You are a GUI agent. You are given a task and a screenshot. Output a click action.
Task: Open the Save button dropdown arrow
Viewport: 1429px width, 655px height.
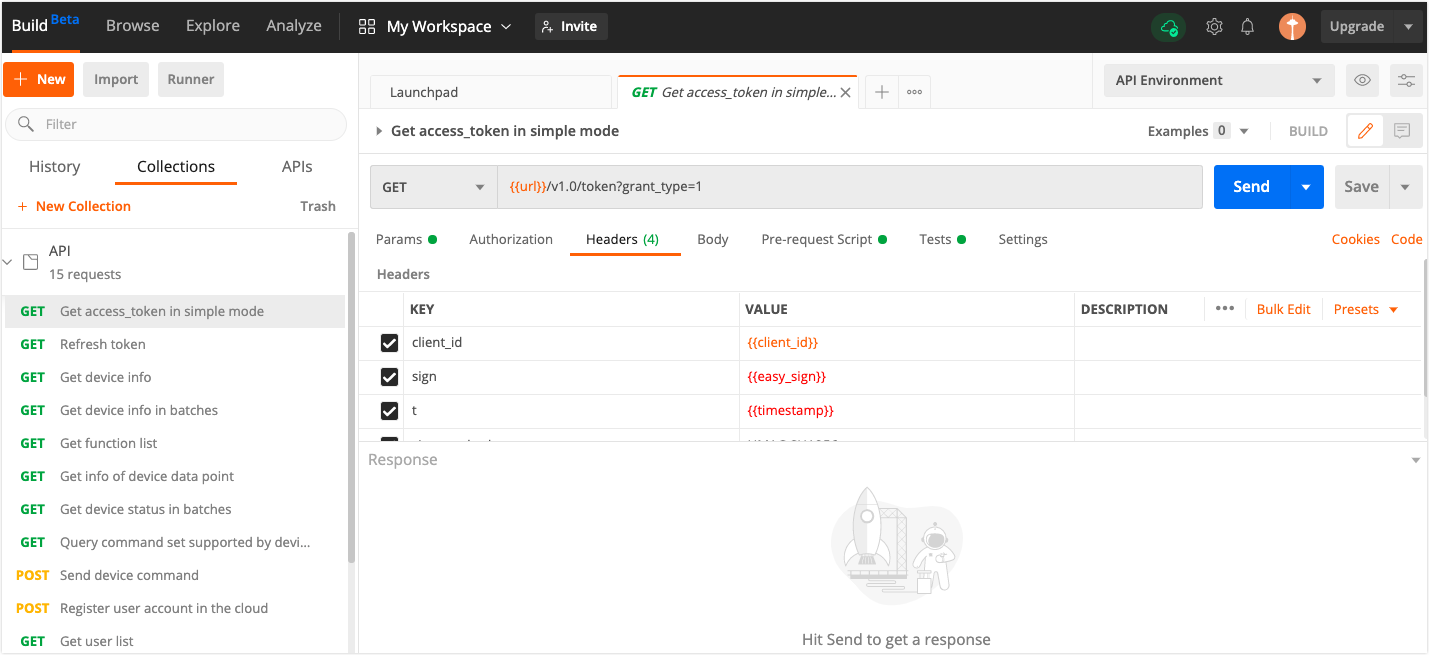click(x=1405, y=187)
